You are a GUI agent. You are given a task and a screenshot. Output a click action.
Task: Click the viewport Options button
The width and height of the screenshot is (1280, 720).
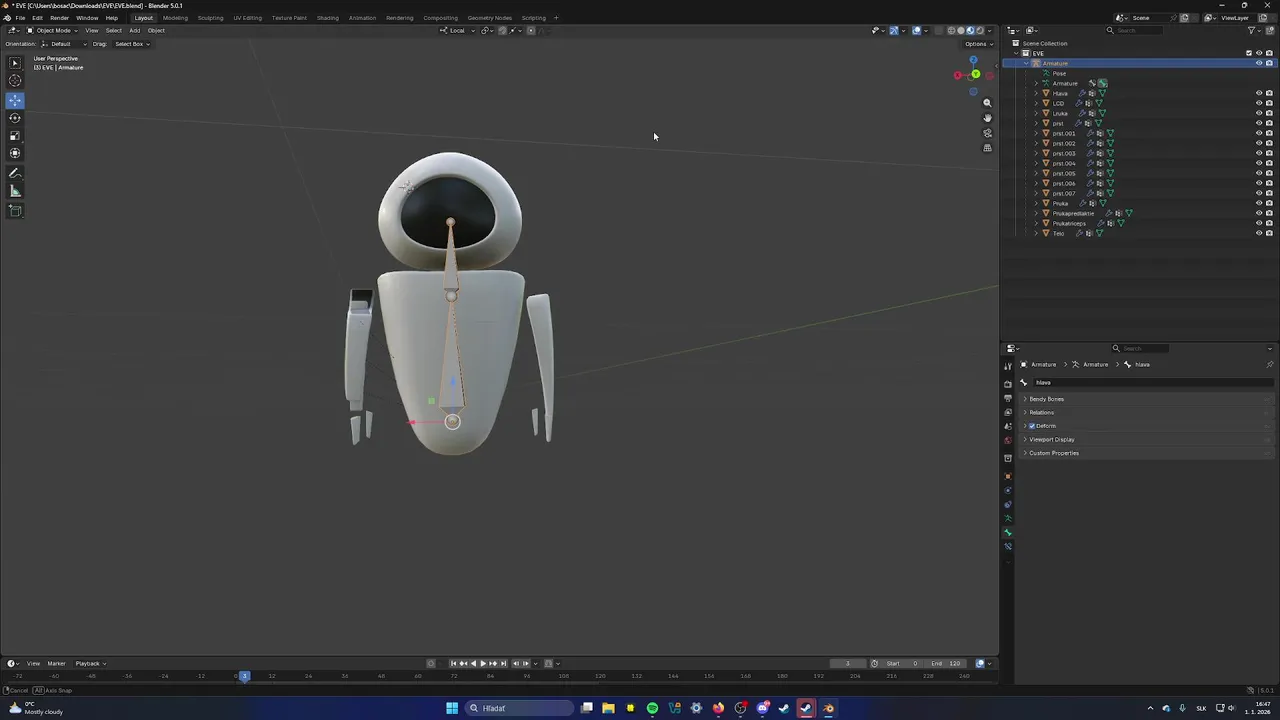pos(978,44)
